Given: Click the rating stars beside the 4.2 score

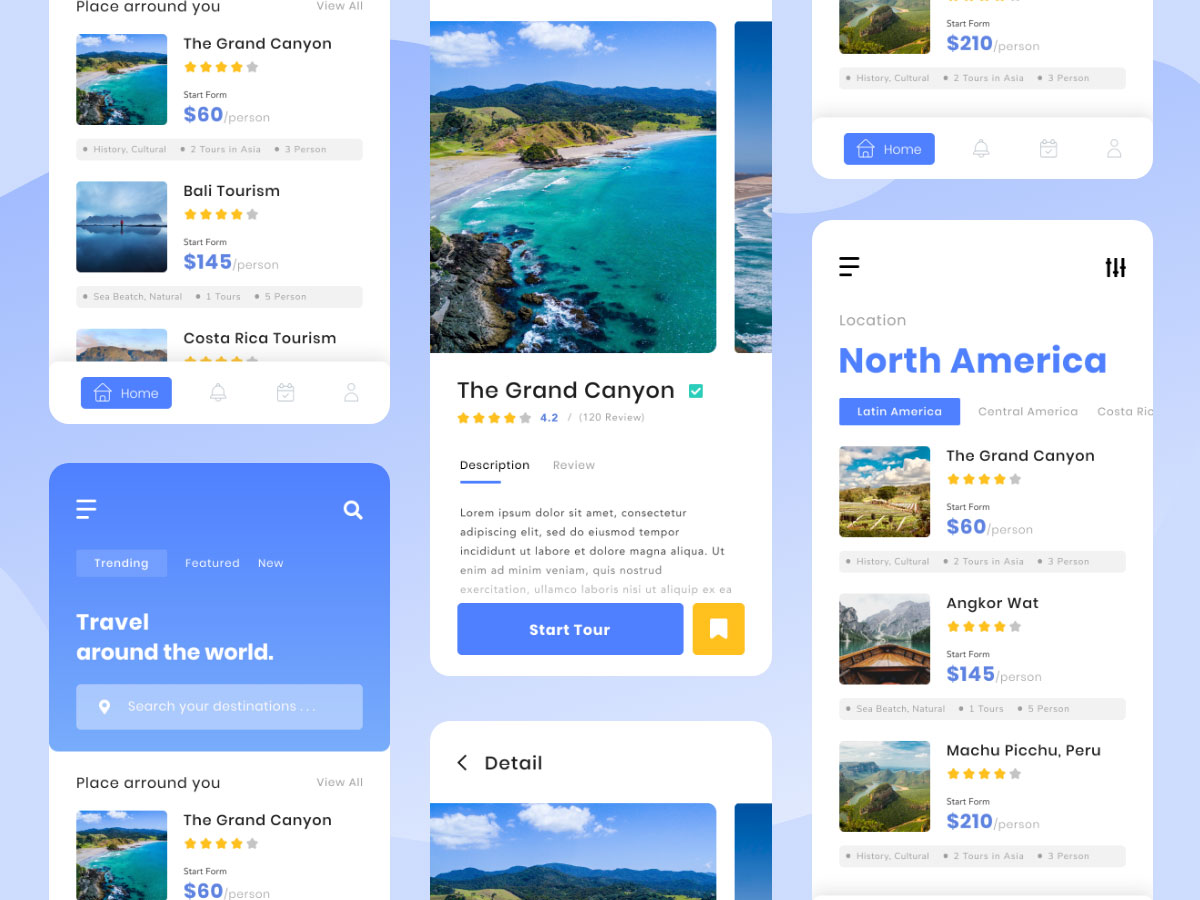Looking at the screenshot, I should (494, 418).
